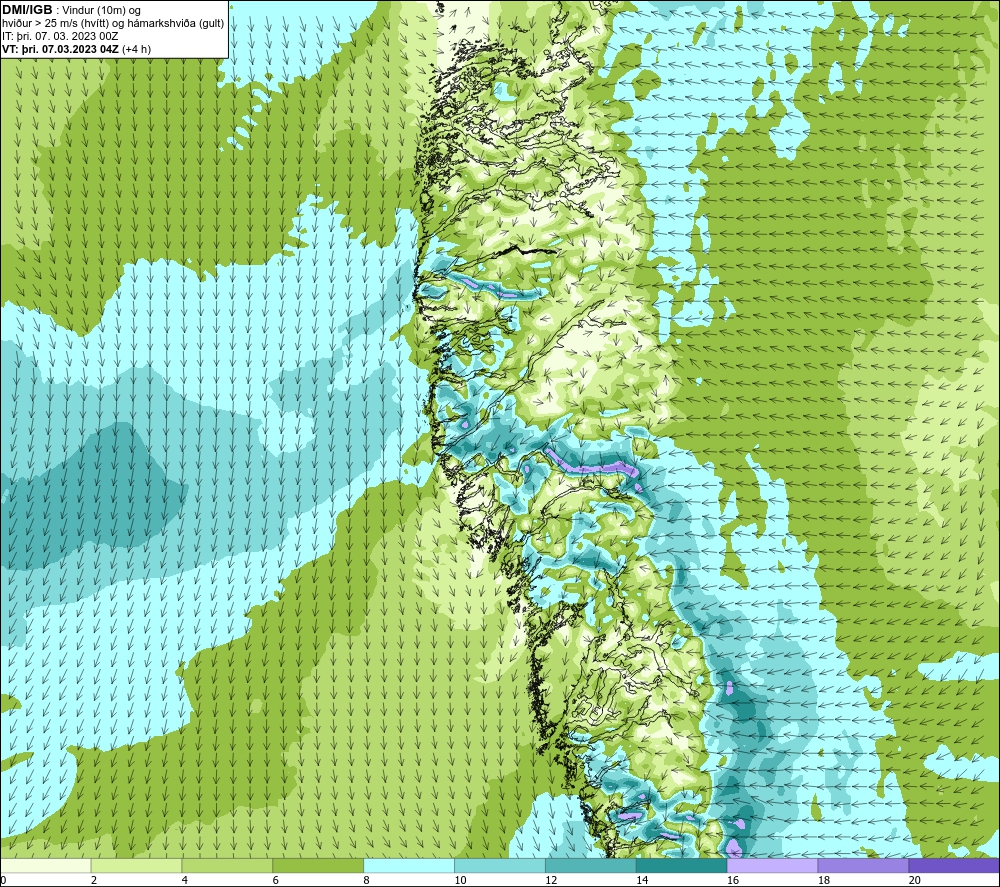Click the scale label '4'
Viewport: 1000px width, 887px height.
point(185,880)
